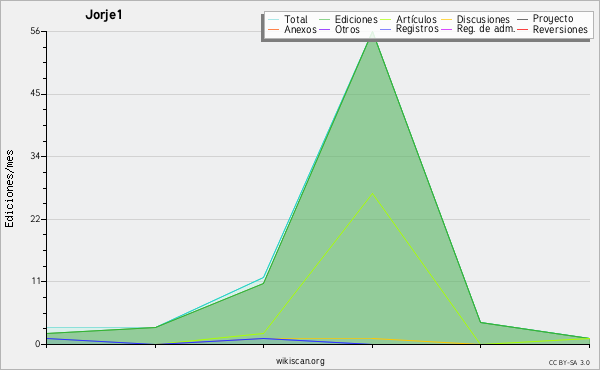Click the cyan Total legend line swatch

click(x=274, y=19)
